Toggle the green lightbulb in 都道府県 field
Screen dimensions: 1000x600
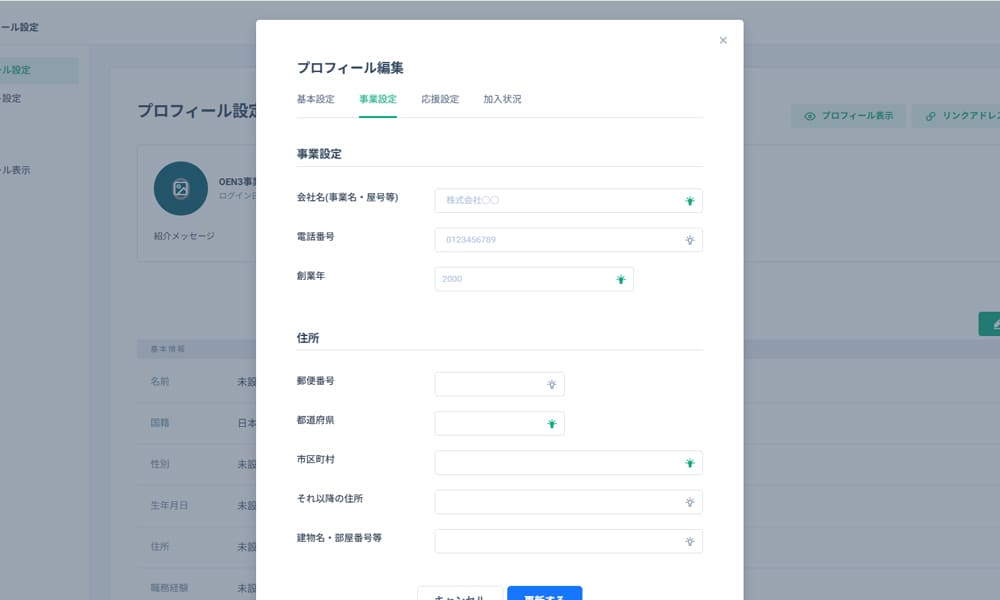551,424
